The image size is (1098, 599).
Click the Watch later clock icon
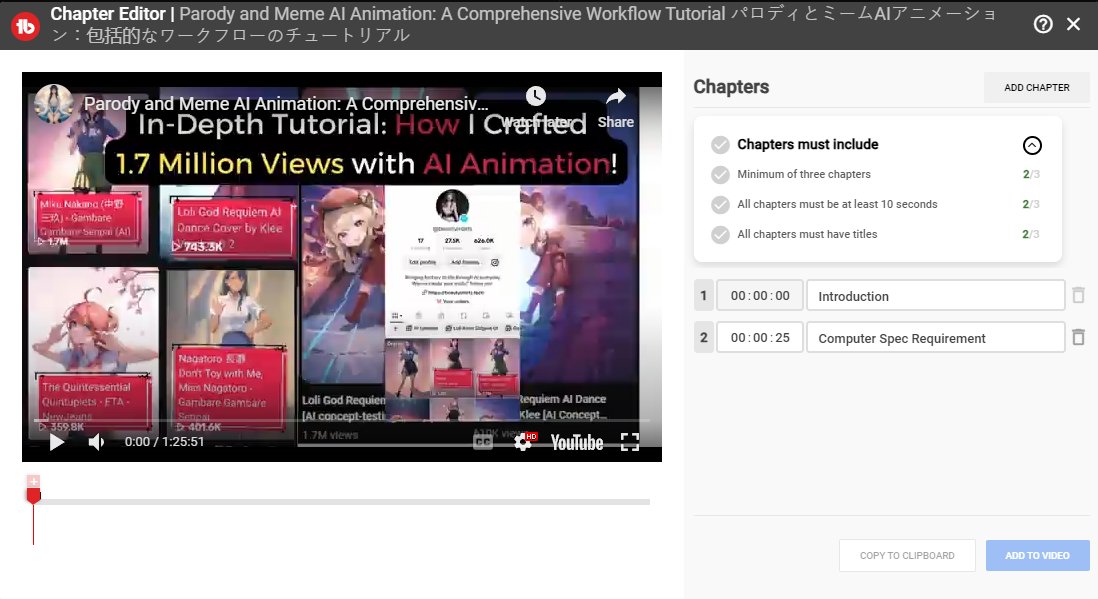coord(536,96)
